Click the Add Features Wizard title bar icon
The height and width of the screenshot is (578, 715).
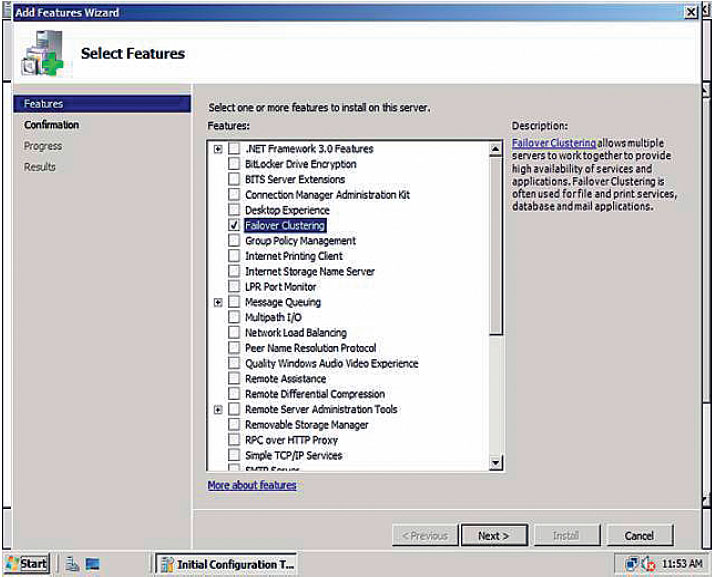[8, 12]
